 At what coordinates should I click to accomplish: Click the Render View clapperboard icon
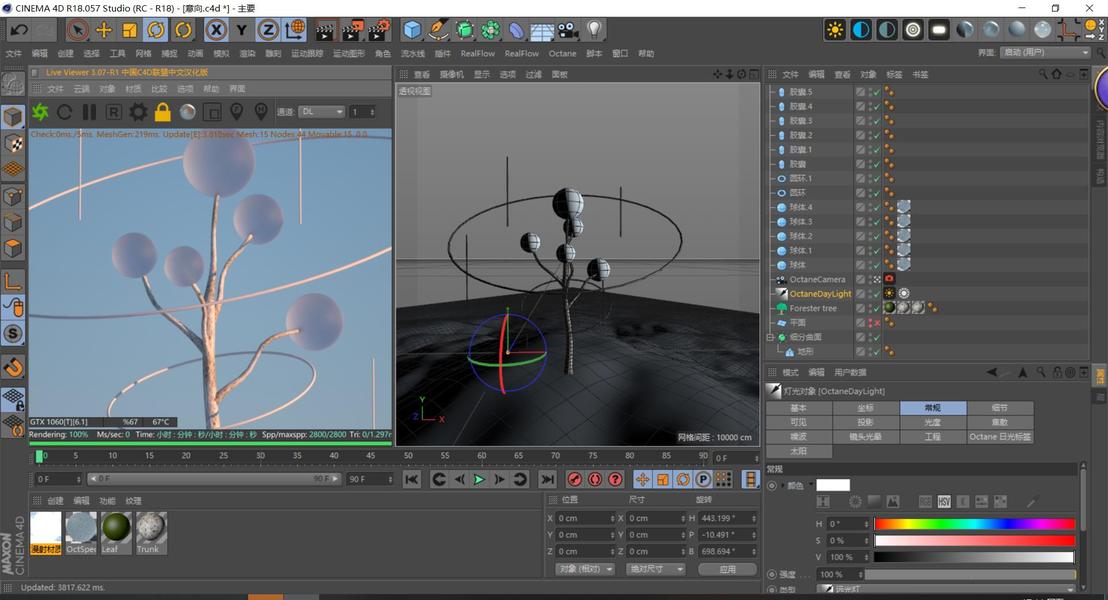click(x=324, y=30)
